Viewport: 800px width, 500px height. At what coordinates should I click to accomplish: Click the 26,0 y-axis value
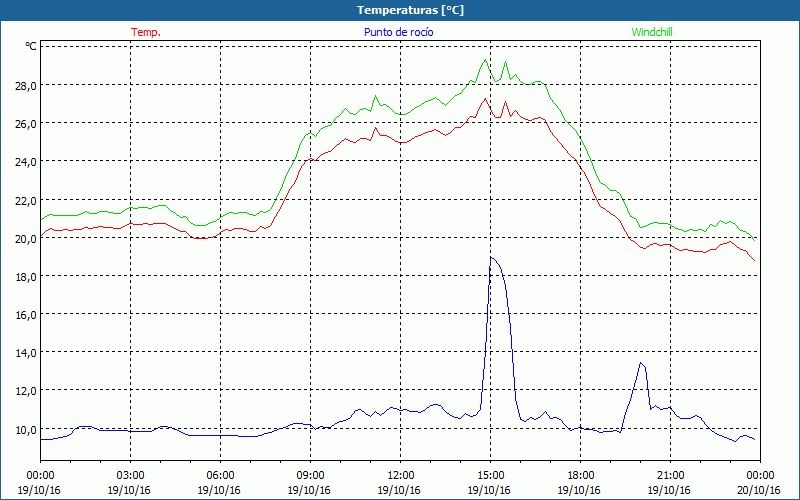pyautogui.click(x=26, y=123)
